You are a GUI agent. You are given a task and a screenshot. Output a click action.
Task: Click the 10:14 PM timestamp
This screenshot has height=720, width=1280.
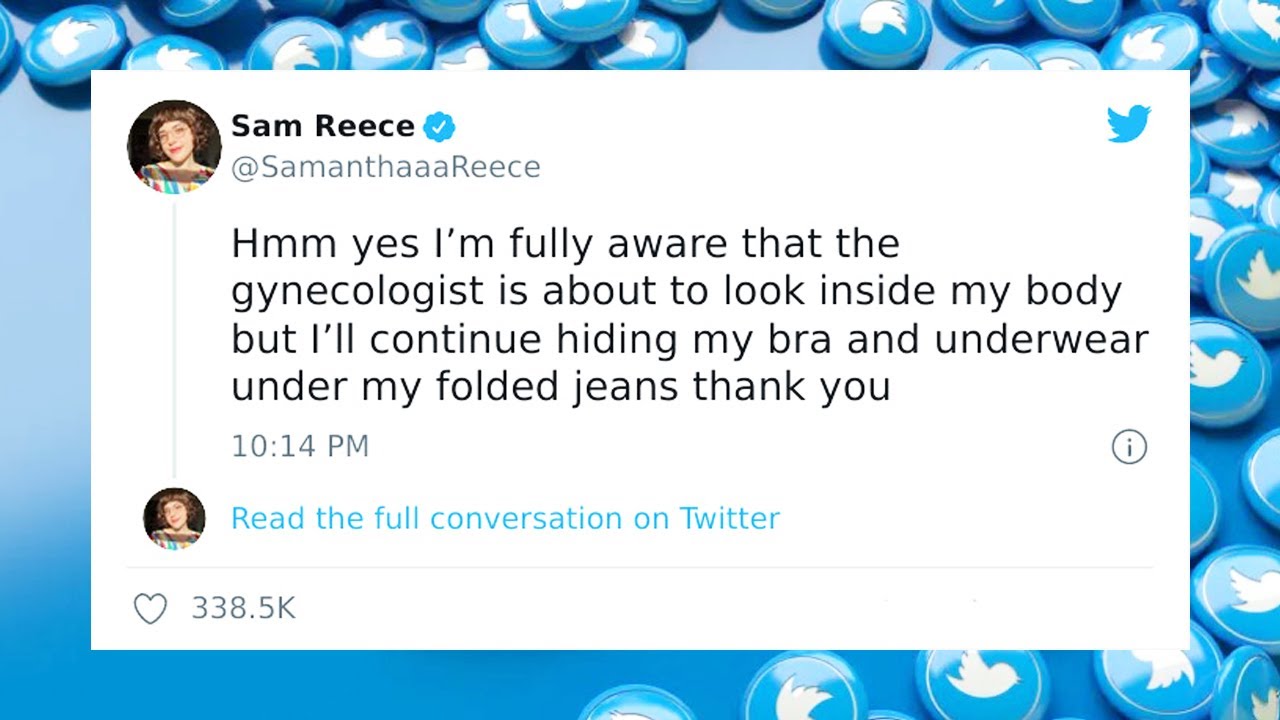pos(300,446)
